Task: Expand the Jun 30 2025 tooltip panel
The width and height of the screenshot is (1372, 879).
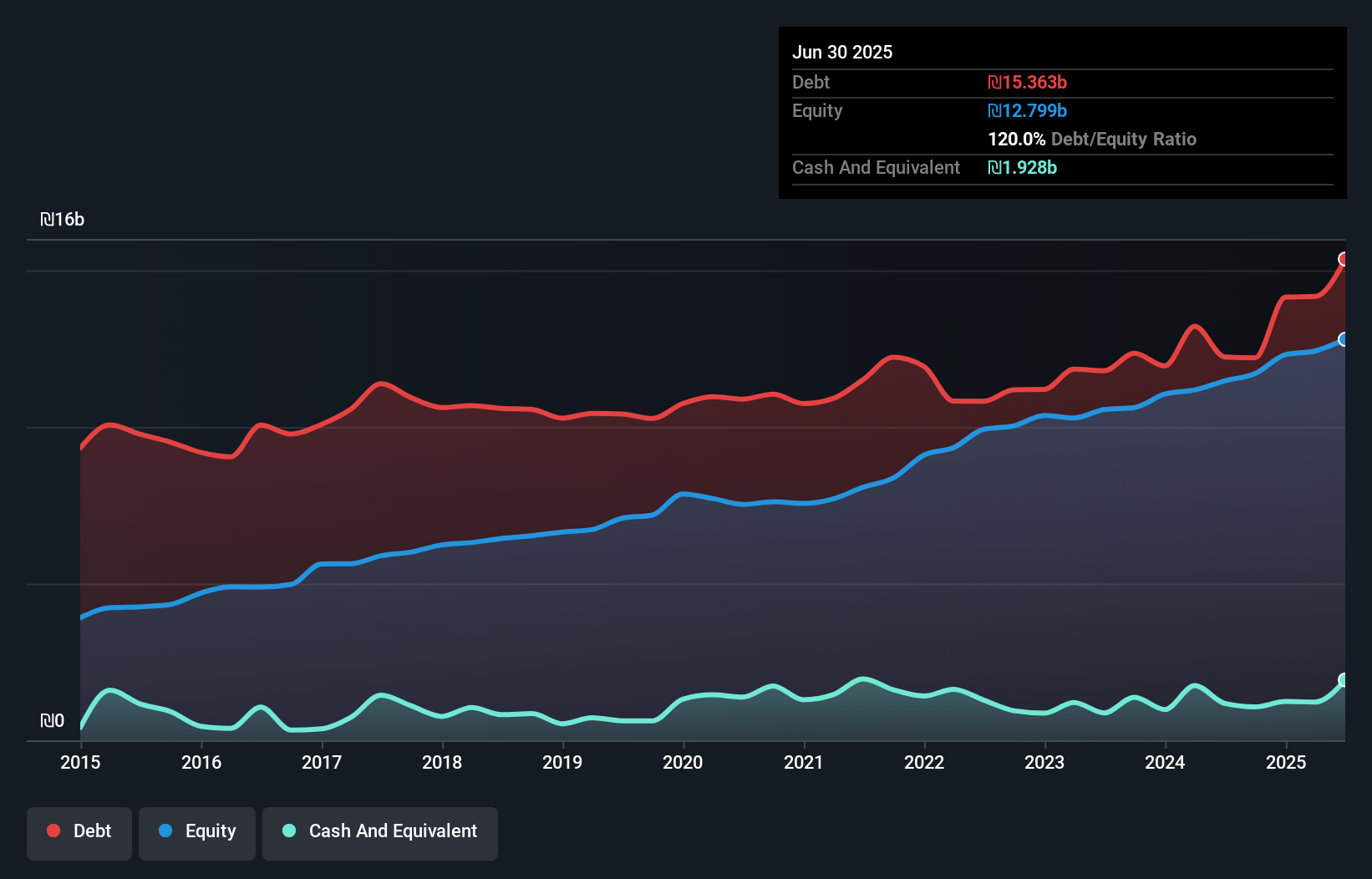Action: click(842, 52)
